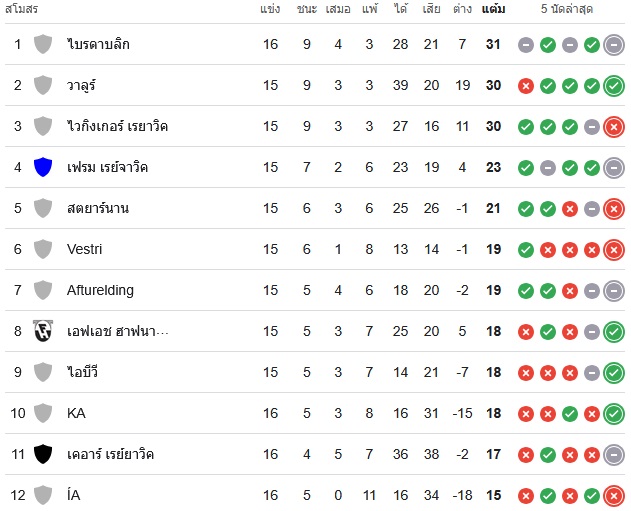The width and height of the screenshot is (631, 511).
Task: Click the FH club logo in row 8
Action: 43,331
